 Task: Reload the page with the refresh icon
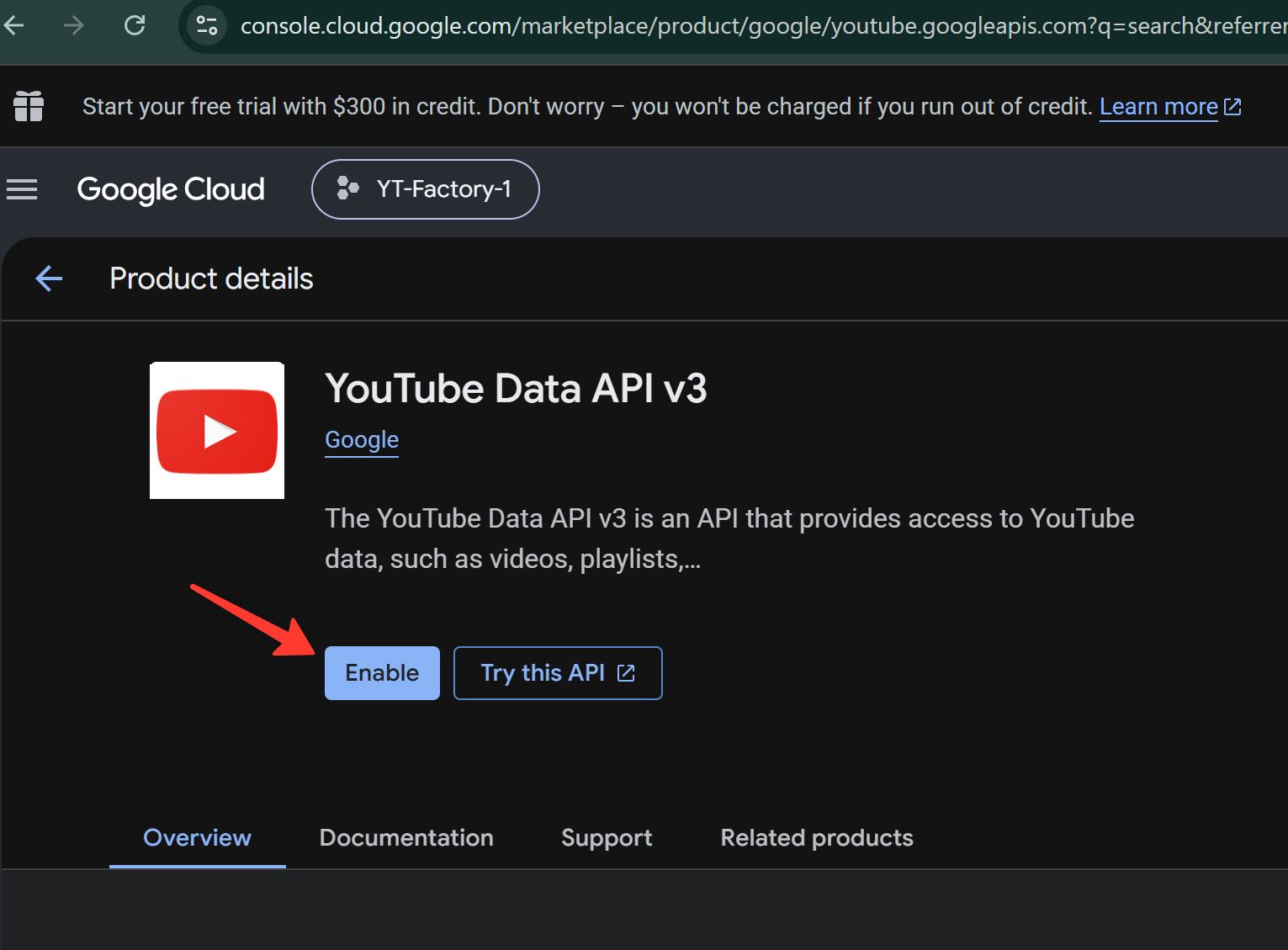[x=135, y=25]
